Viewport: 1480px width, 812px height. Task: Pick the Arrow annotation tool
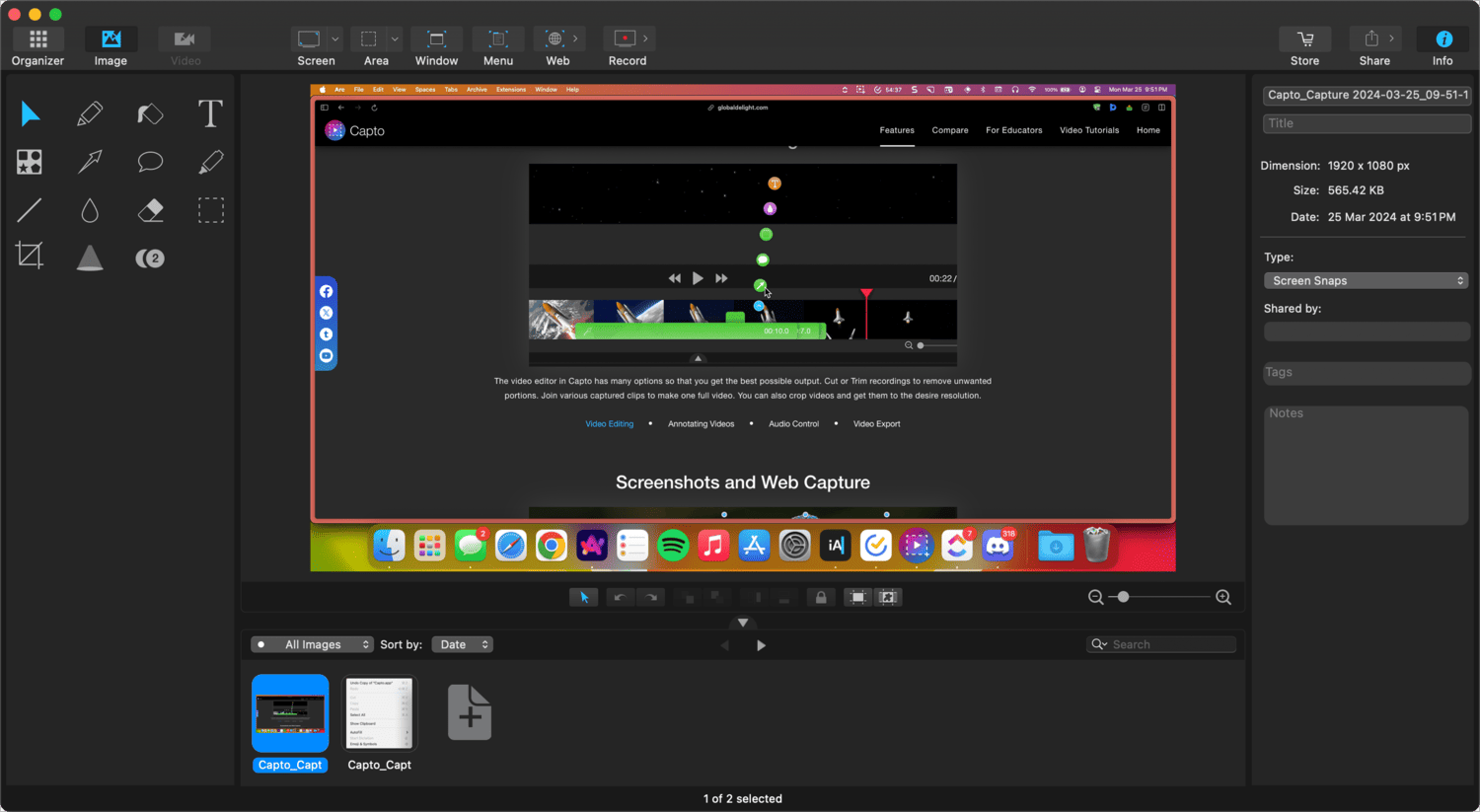tap(90, 162)
